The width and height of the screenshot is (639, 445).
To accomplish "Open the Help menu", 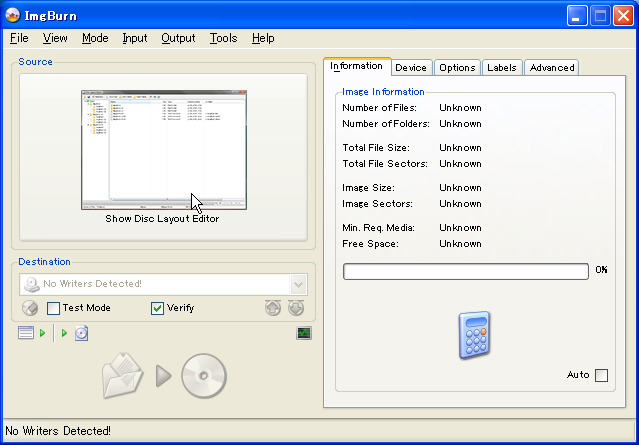I will [x=263, y=38].
